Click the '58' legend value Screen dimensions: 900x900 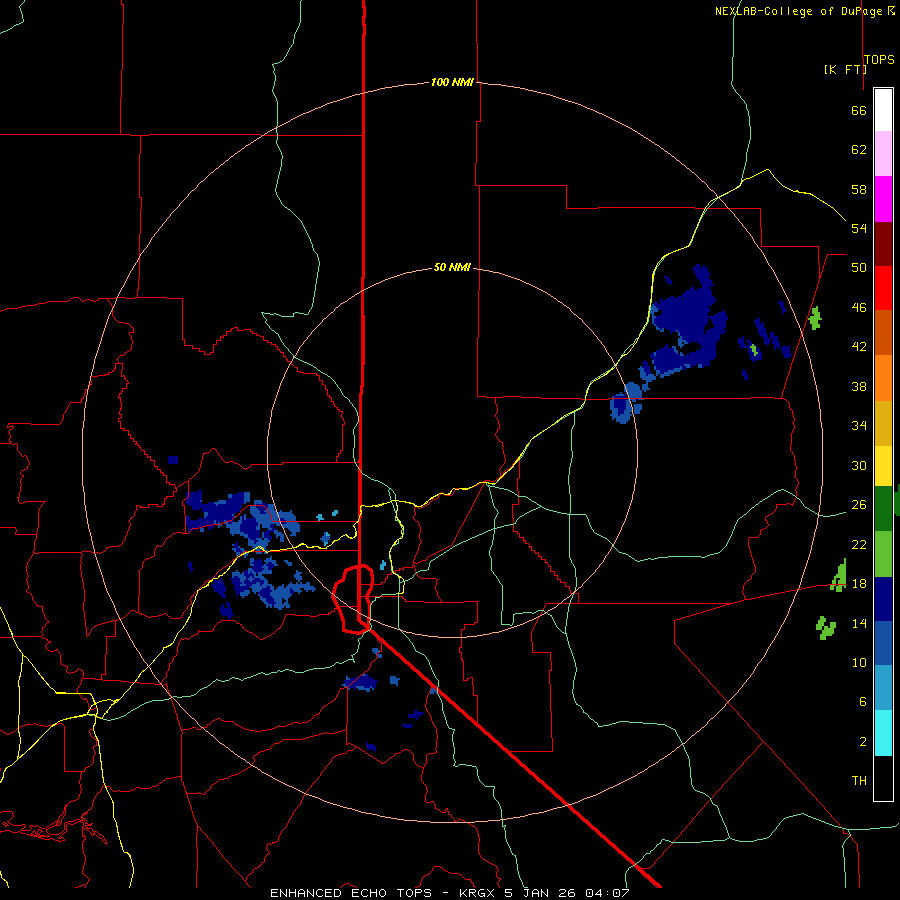tap(859, 189)
